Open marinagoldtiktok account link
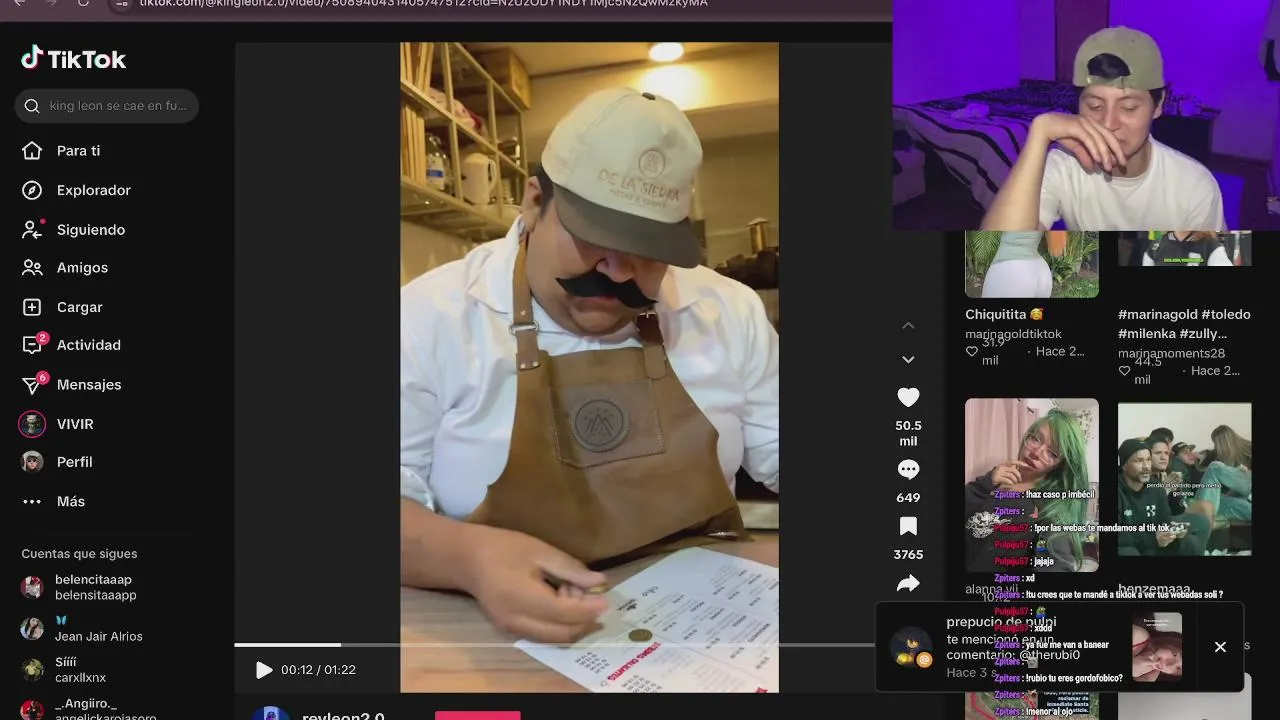 click(x=1013, y=334)
